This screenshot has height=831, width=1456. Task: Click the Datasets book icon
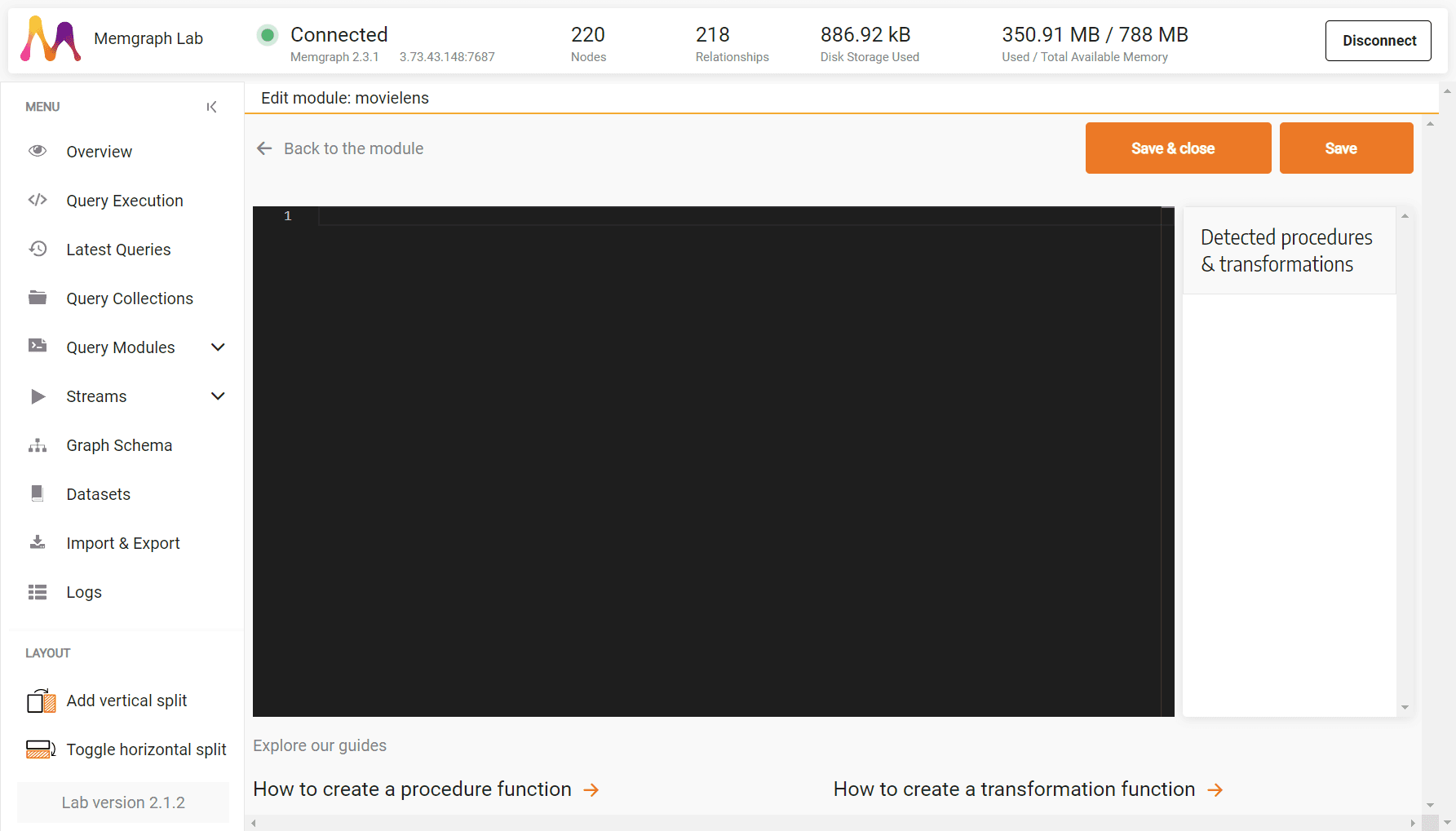tap(37, 493)
